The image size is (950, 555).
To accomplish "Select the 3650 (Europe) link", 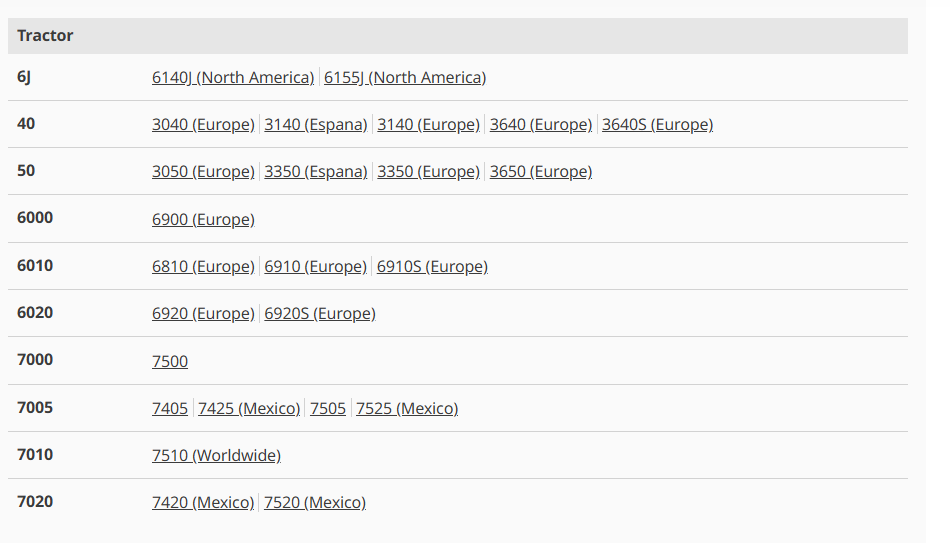I will (x=541, y=172).
